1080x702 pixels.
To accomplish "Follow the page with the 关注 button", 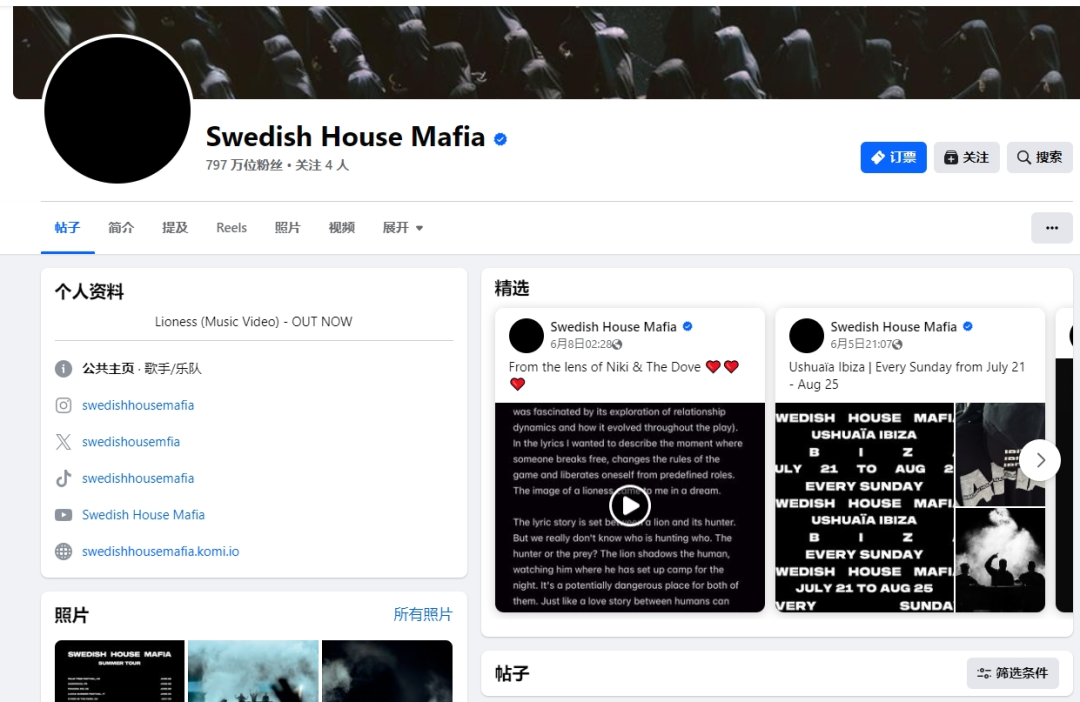I will coord(966,157).
